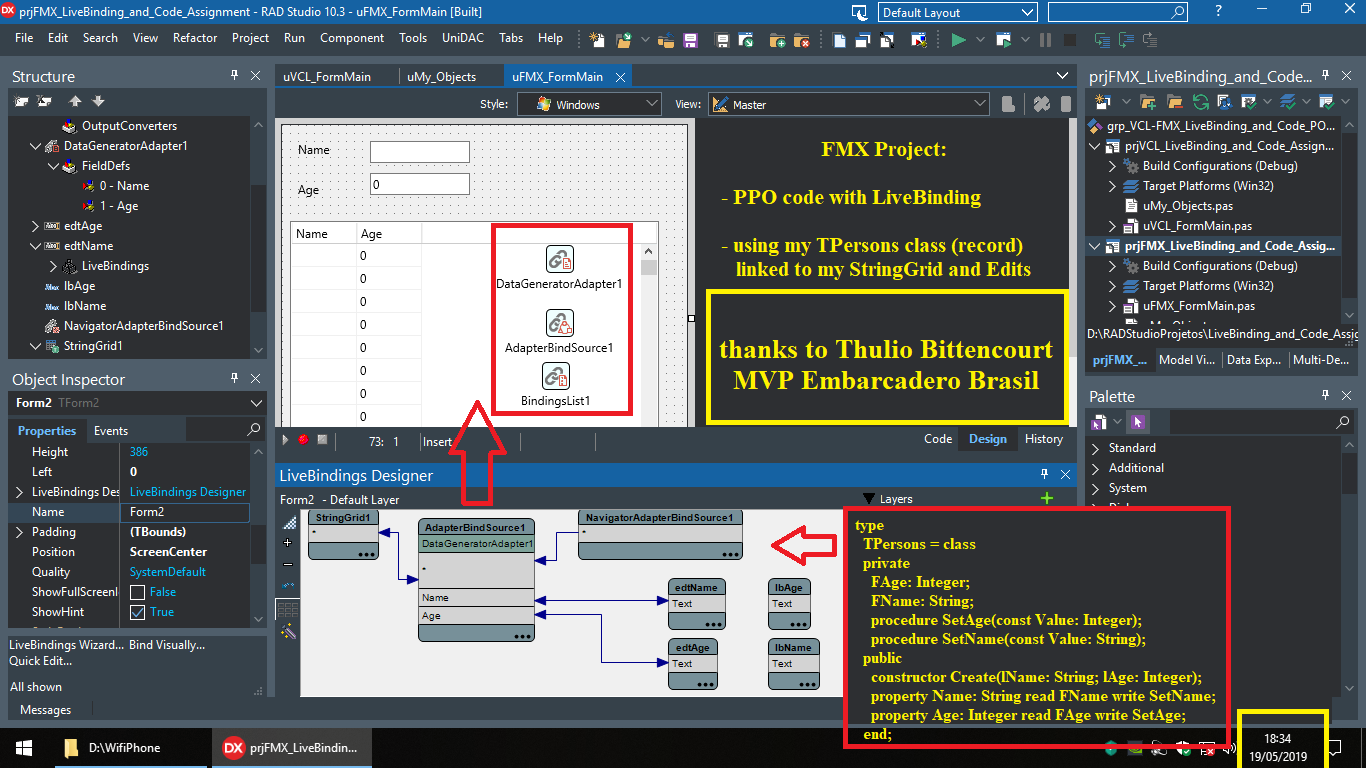This screenshot has height=768, width=1366.
Task: Click the purple Save toolbar icon
Action: pos(690,40)
